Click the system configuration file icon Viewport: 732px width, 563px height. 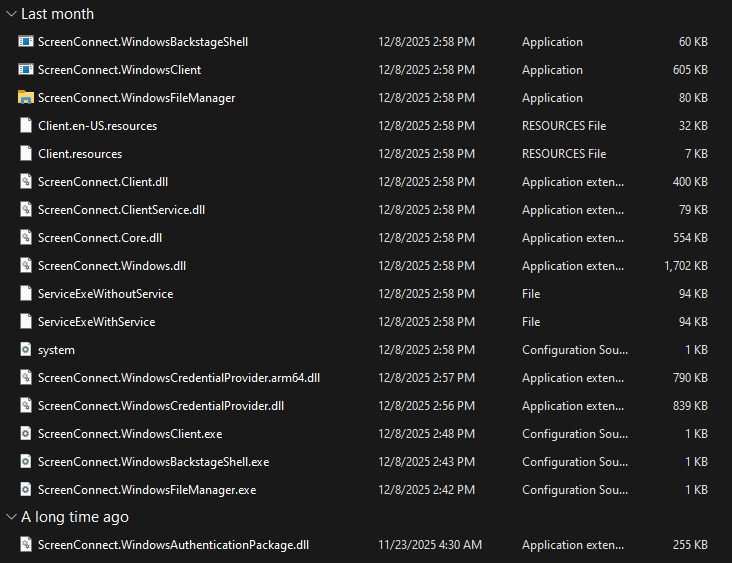click(x=26, y=350)
